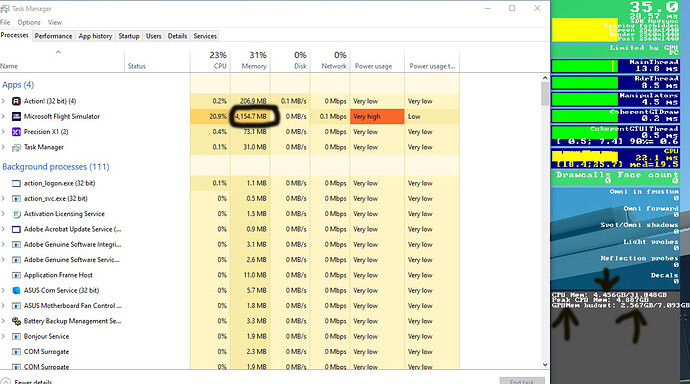Open the File menu
Screen dimensions: 690x384
tap(5, 22)
